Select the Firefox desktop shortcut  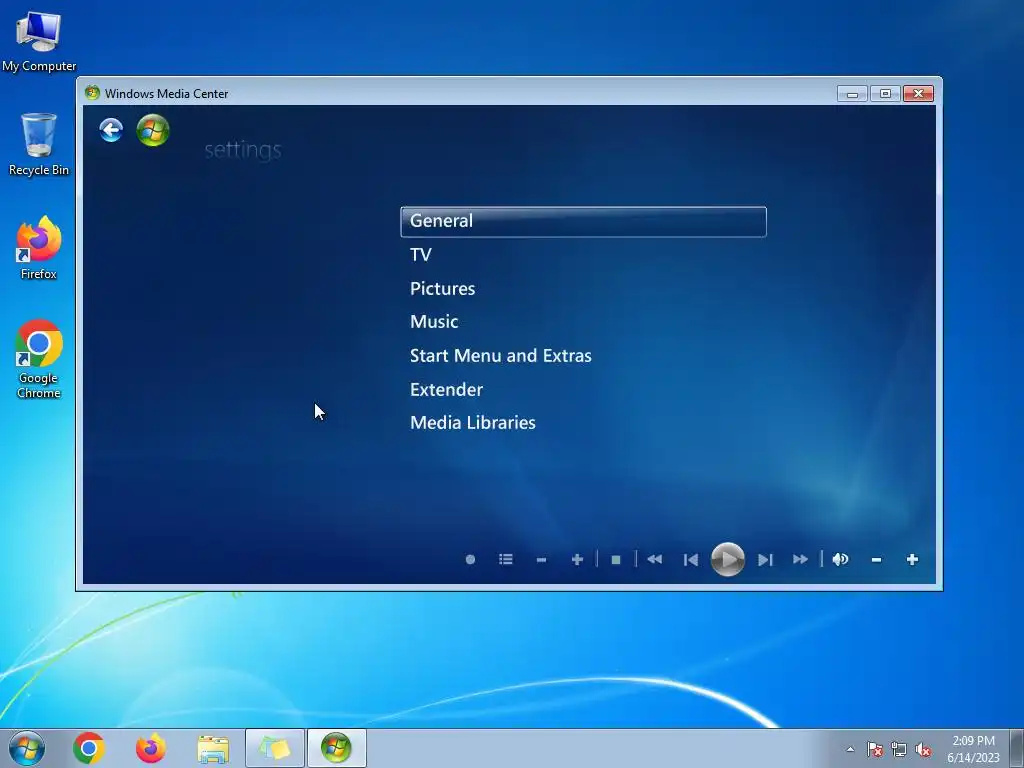[39, 248]
